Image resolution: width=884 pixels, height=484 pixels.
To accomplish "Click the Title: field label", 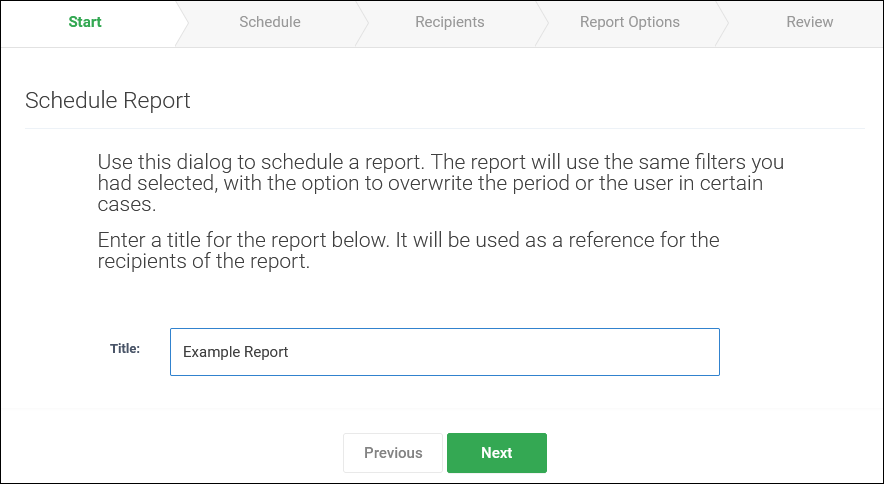I will point(125,349).
